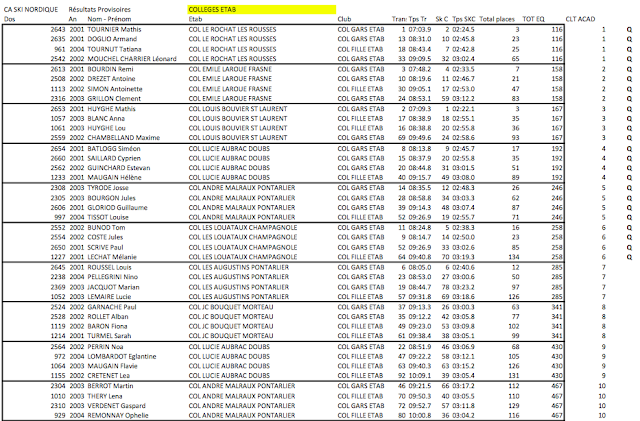Click the name MOUCHEL CHARRIER Léonard
The height and width of the screenshot is (421, 640).
[x=132, y=59]
